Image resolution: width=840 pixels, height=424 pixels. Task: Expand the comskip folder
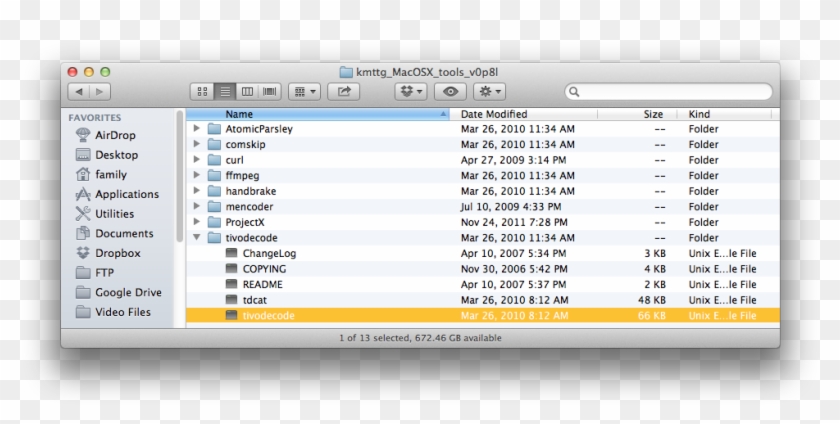(x=197, y=144)
